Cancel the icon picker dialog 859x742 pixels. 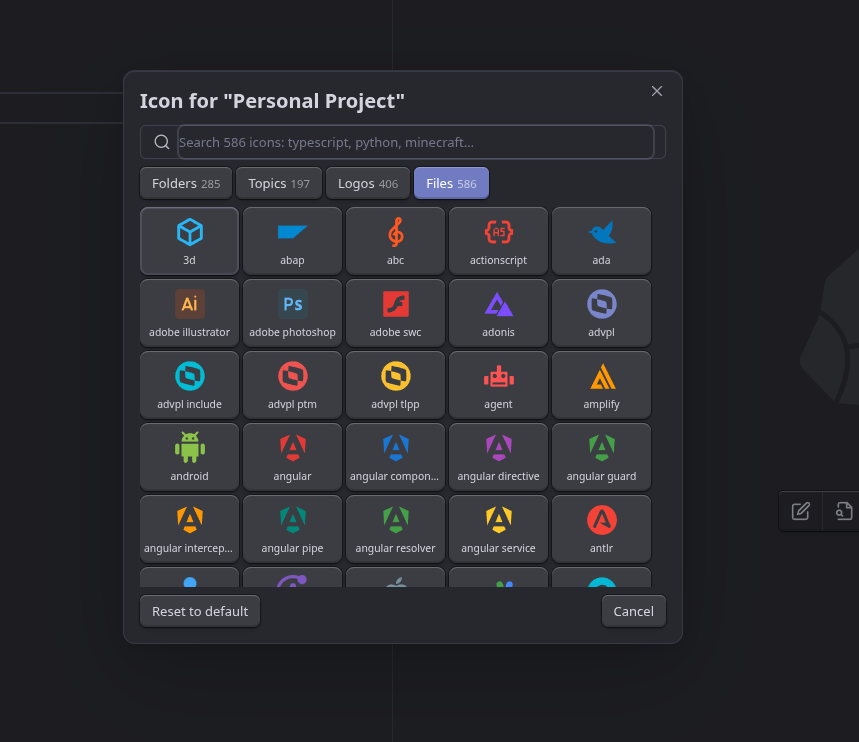(x=634, y=611)
